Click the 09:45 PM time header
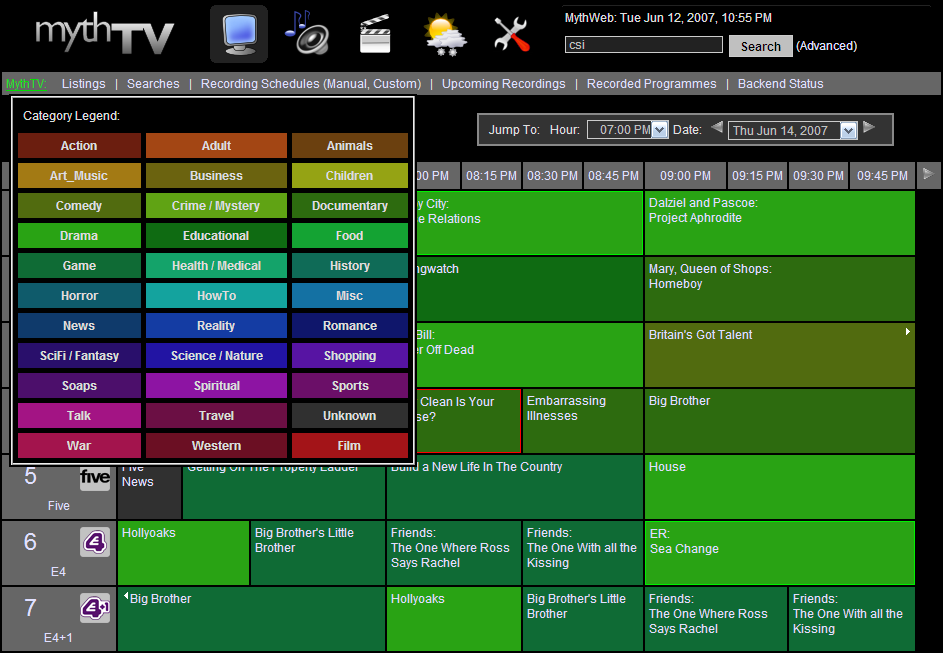This screenshot has width=943, height=653. click(x=882, y=176)
